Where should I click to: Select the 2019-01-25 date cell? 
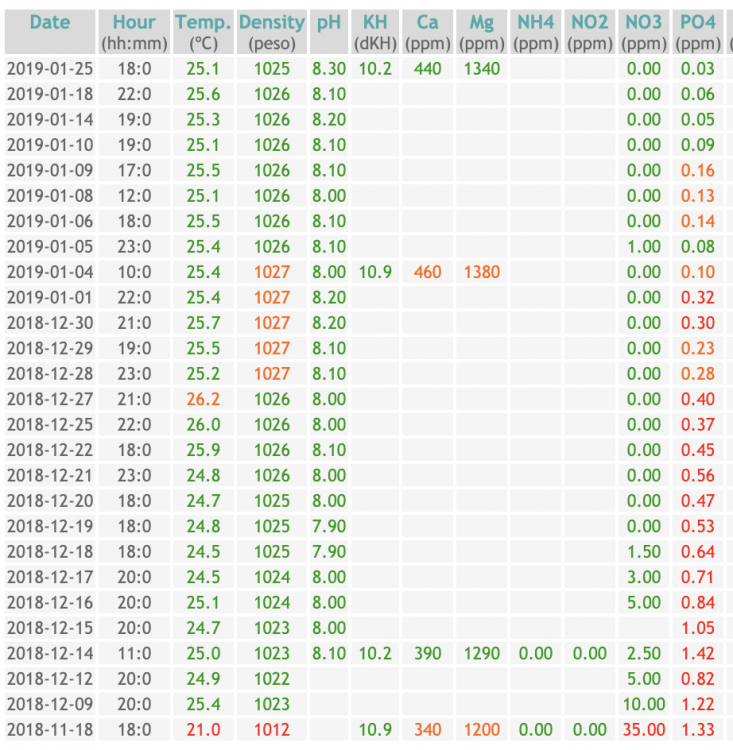point(50,68)
